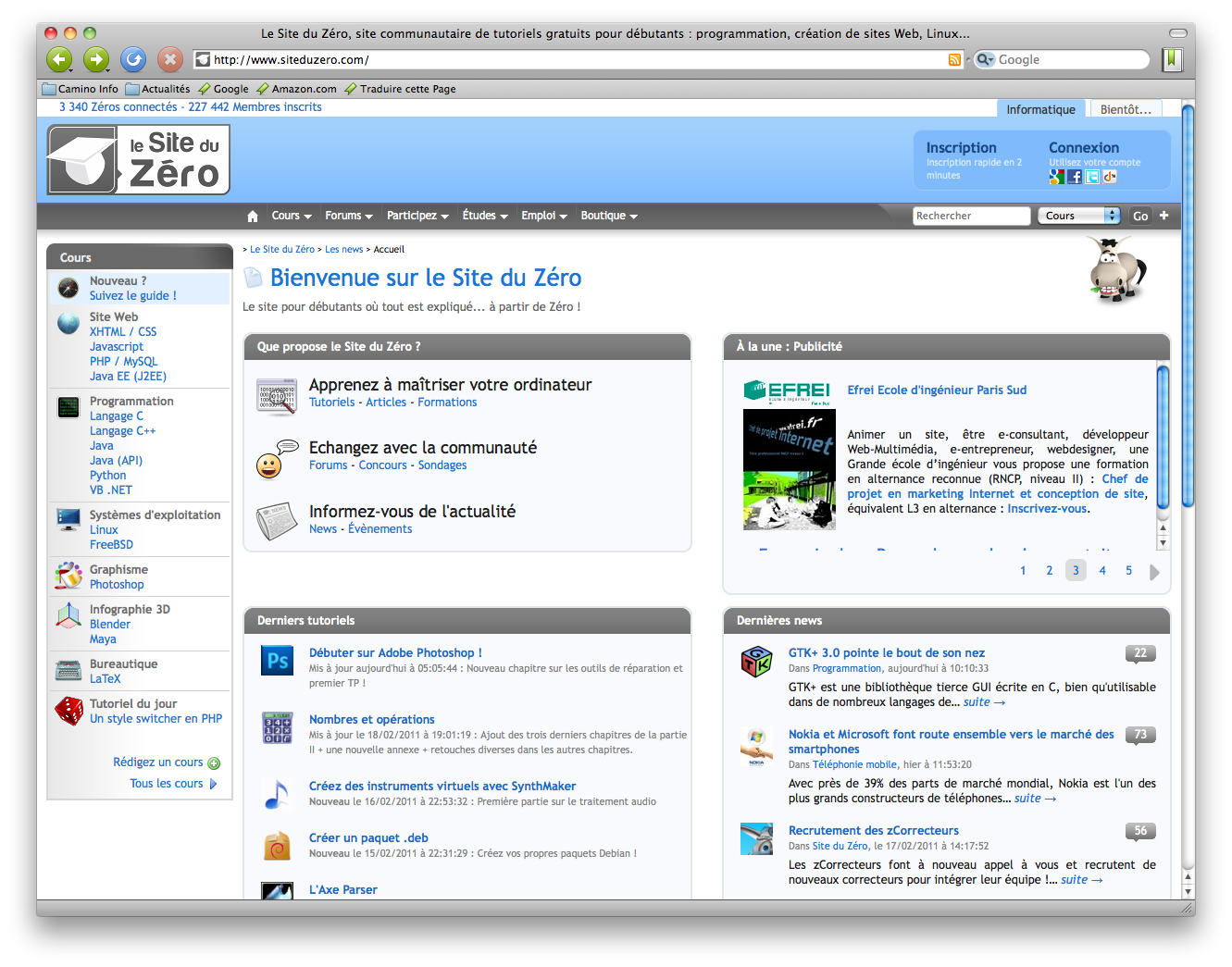Open the Forums dropdown menu
Screen dimensions: 1232x967
[x=349, y=216]
